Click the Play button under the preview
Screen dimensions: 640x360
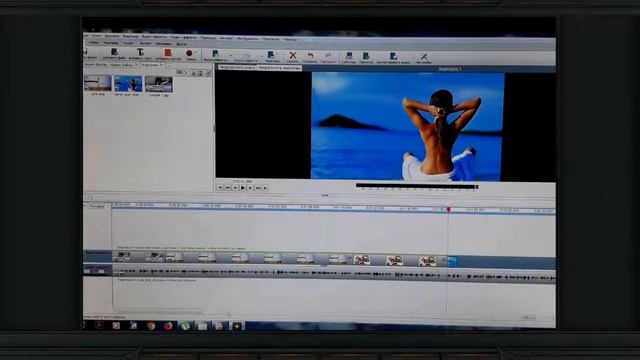coord(243,188)
